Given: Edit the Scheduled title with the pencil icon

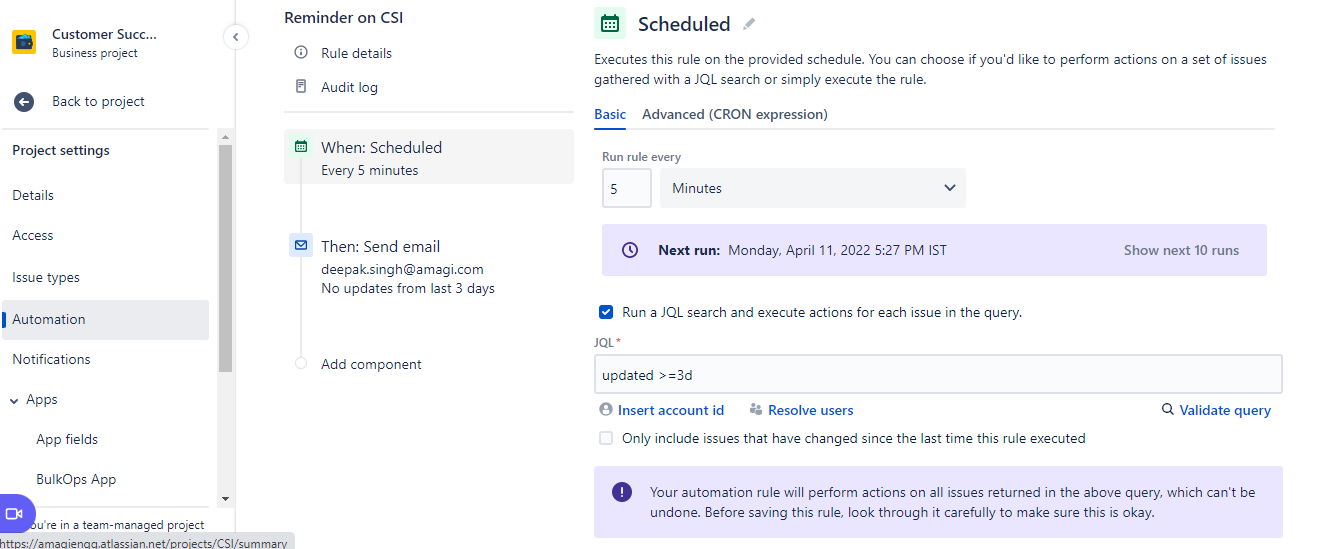Looking at the screenshot, I should point(750,24).
